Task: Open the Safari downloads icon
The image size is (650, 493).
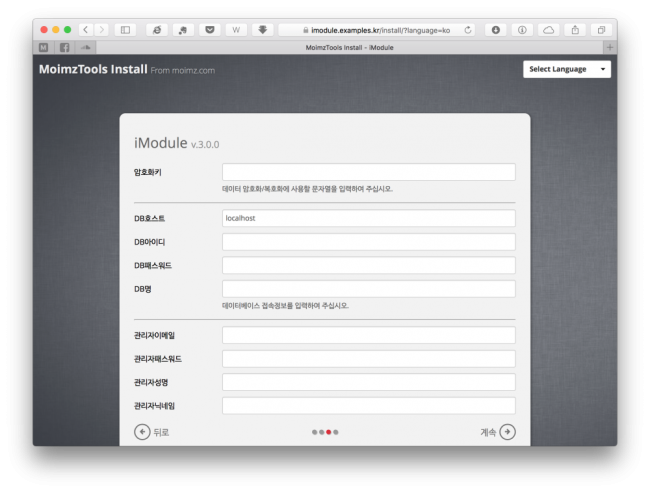Action: 496,30
